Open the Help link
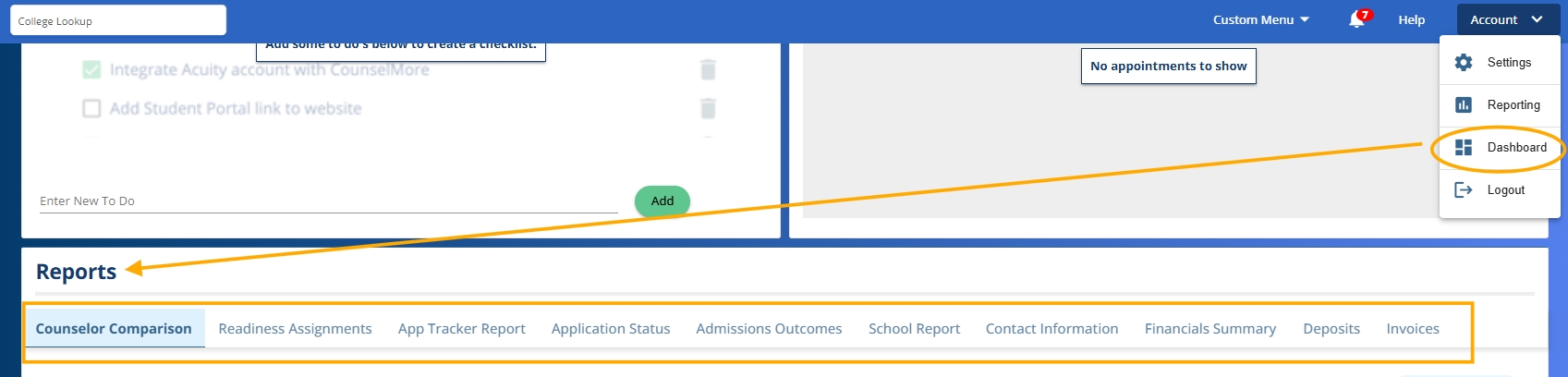Image resolution: width=1568 pixels, height=377 pixels. [1411, 19]
